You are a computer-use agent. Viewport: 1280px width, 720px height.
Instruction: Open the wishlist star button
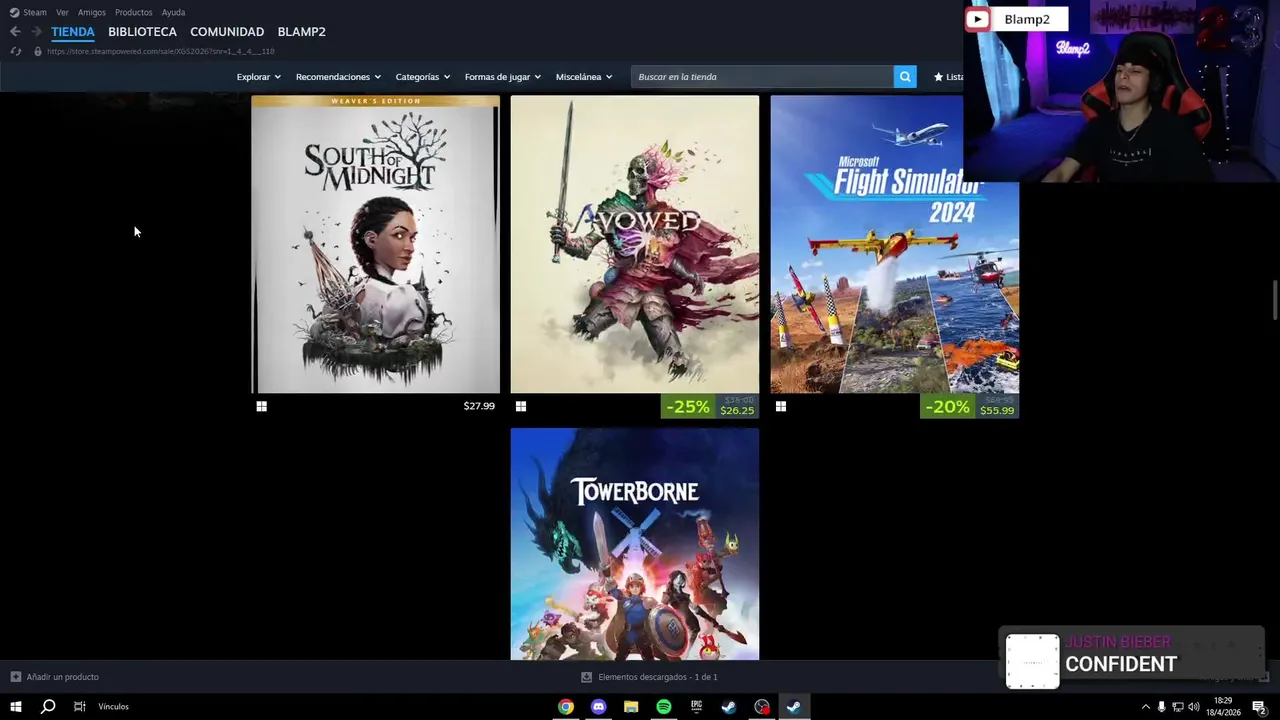click(947, 77)
